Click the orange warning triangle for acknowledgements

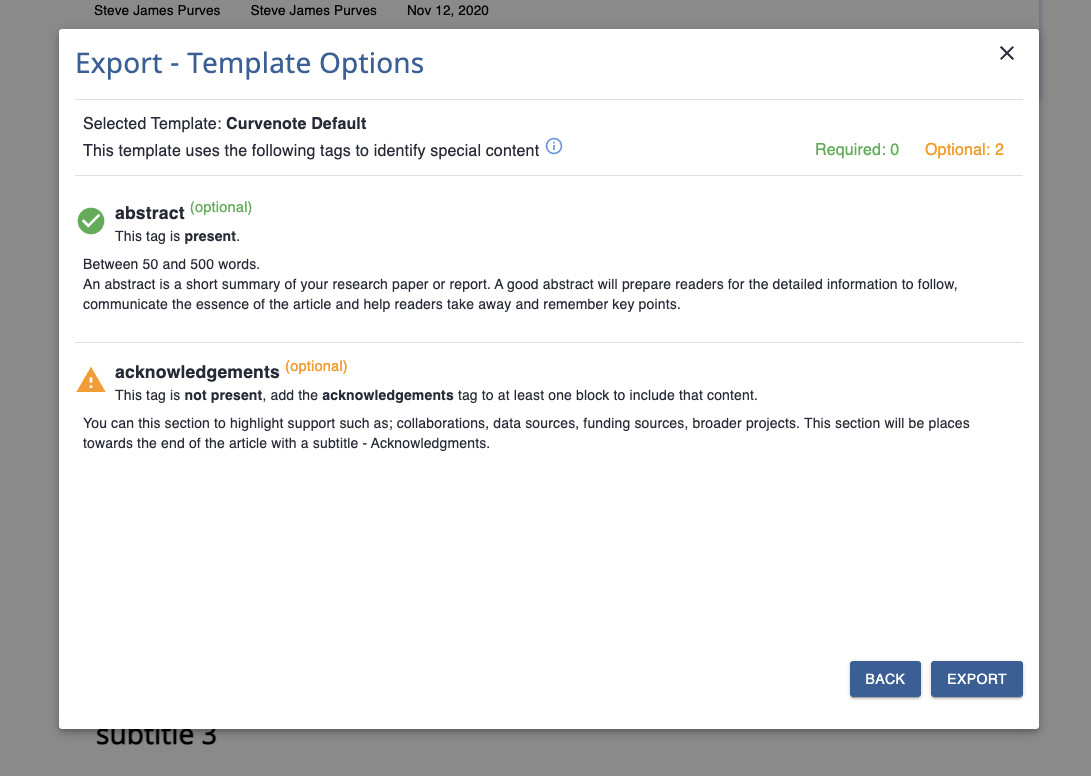coord(91,380)
